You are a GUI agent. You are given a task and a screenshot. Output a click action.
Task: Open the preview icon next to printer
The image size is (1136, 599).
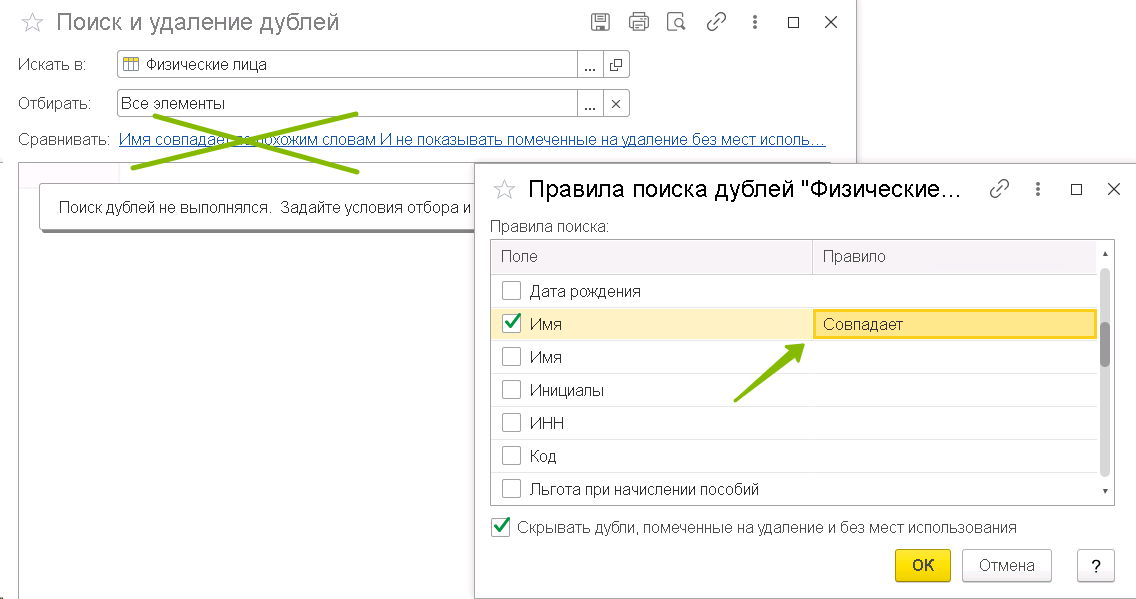[x=677, y=22]
